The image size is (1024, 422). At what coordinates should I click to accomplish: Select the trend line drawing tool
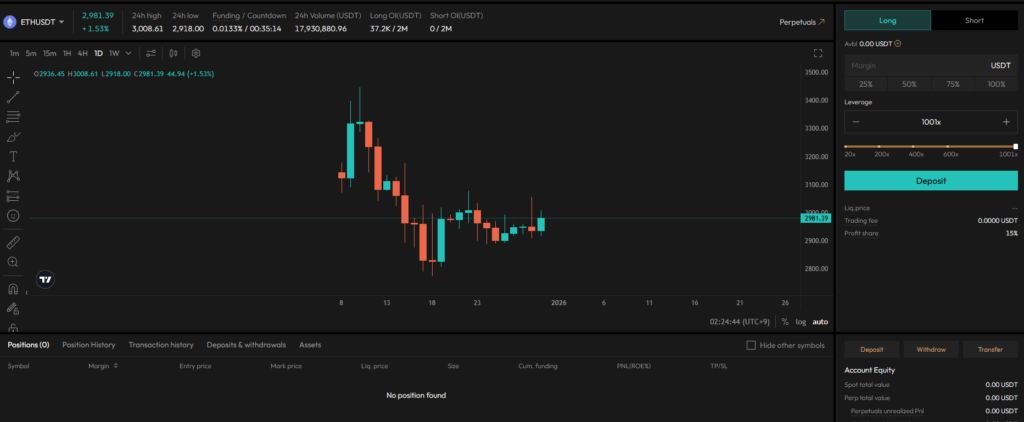point(13,97)
